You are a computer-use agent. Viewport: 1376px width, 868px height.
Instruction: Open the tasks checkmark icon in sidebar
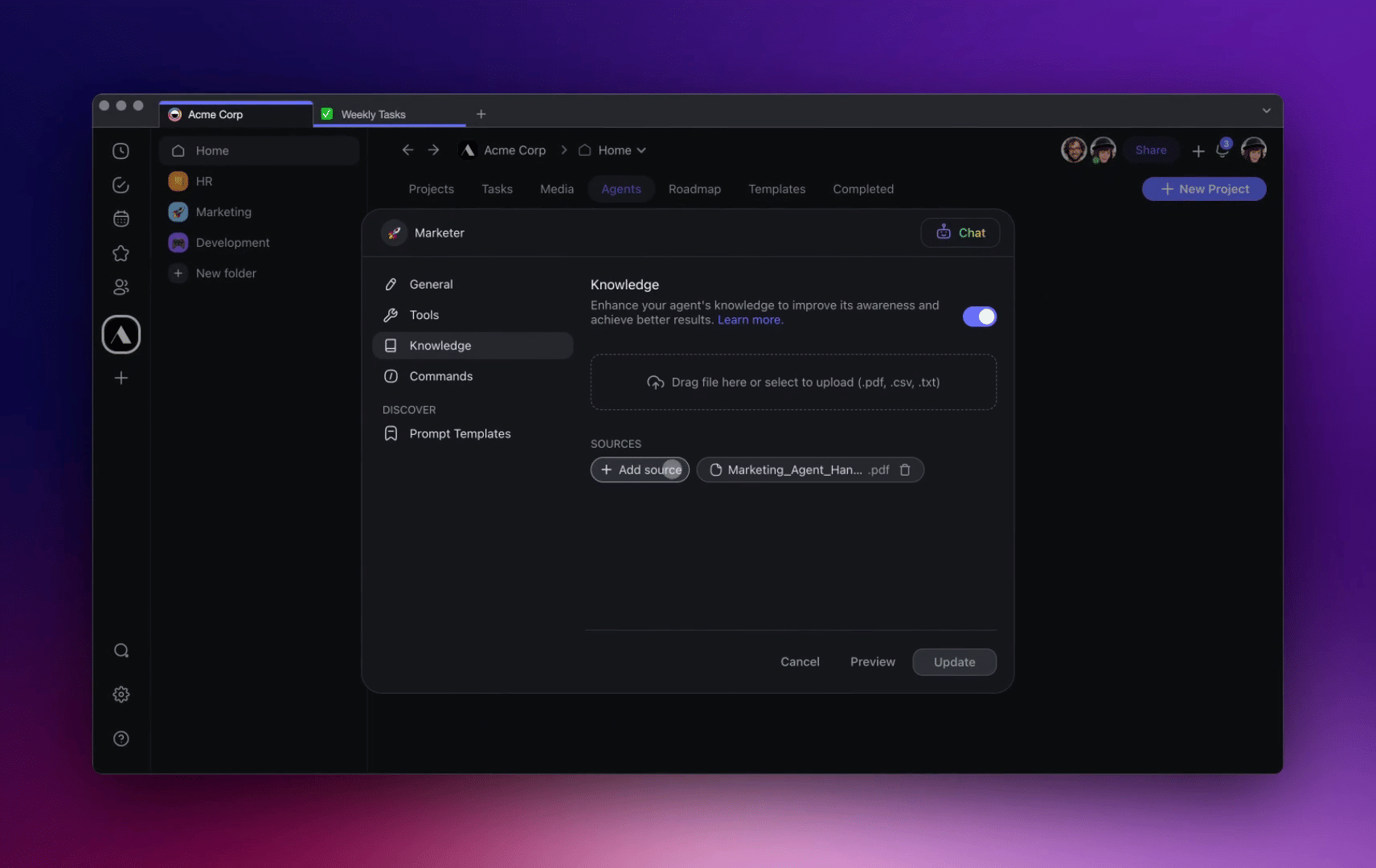coord(121,186)
